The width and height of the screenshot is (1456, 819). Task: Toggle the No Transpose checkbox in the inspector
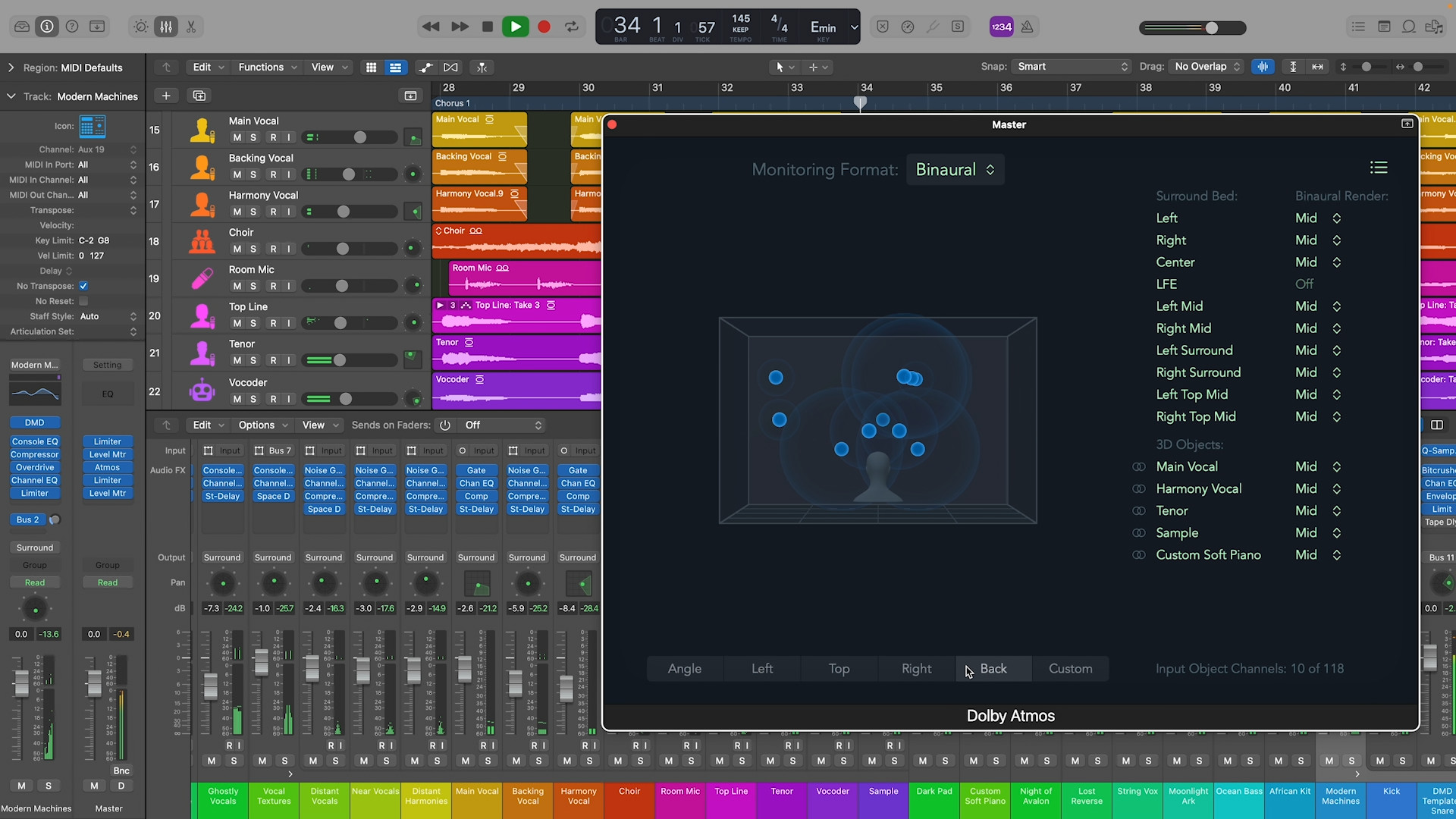(84, 286)
